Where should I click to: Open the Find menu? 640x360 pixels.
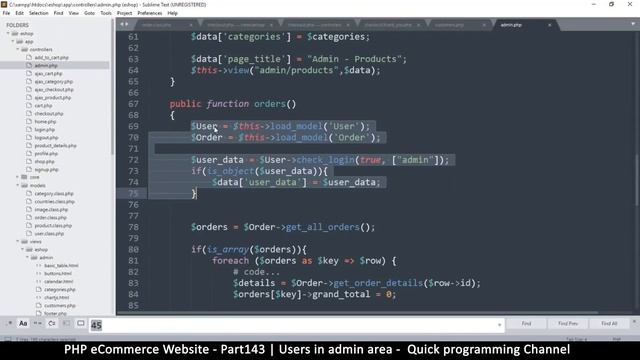tap(58, 13)
